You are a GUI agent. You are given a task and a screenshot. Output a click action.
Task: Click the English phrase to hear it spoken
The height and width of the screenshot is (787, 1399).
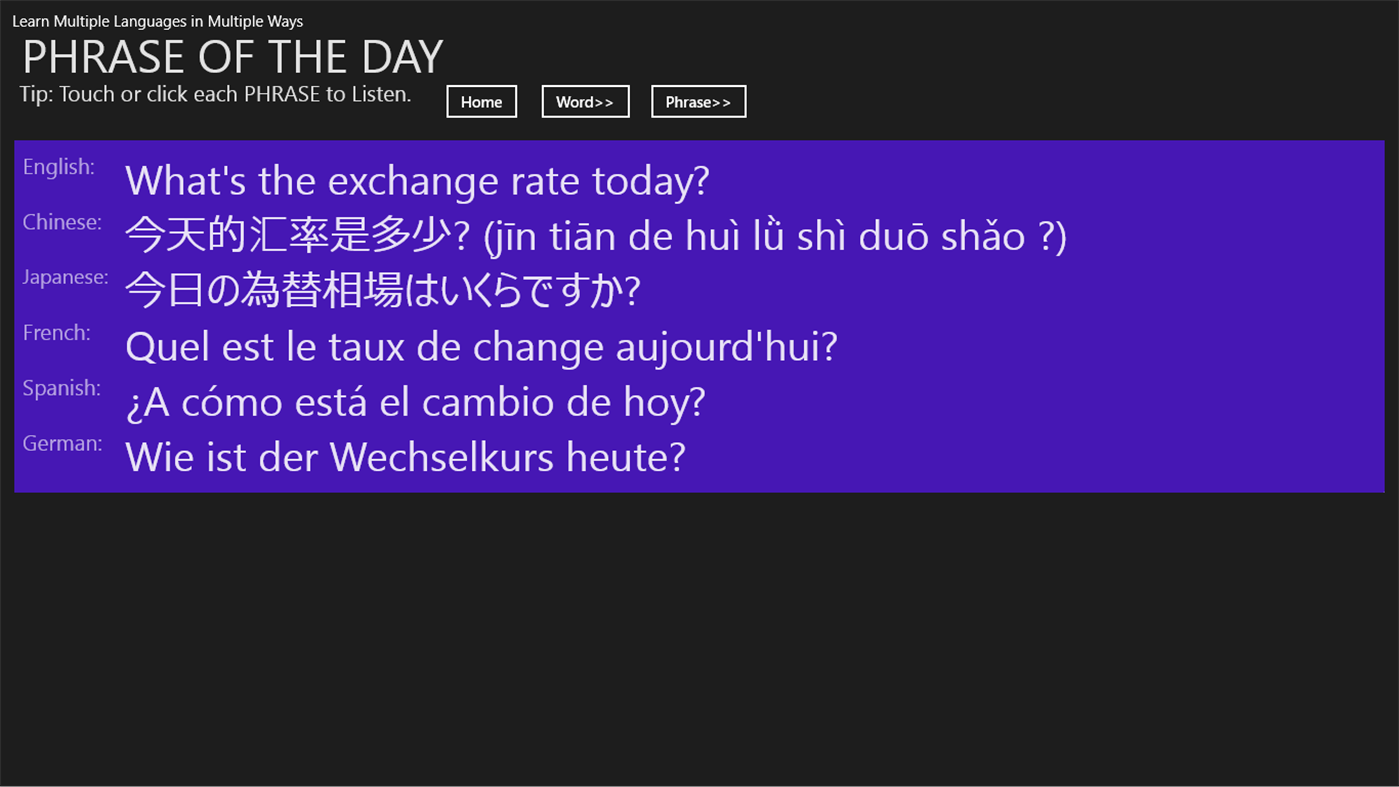click(416, 180)
